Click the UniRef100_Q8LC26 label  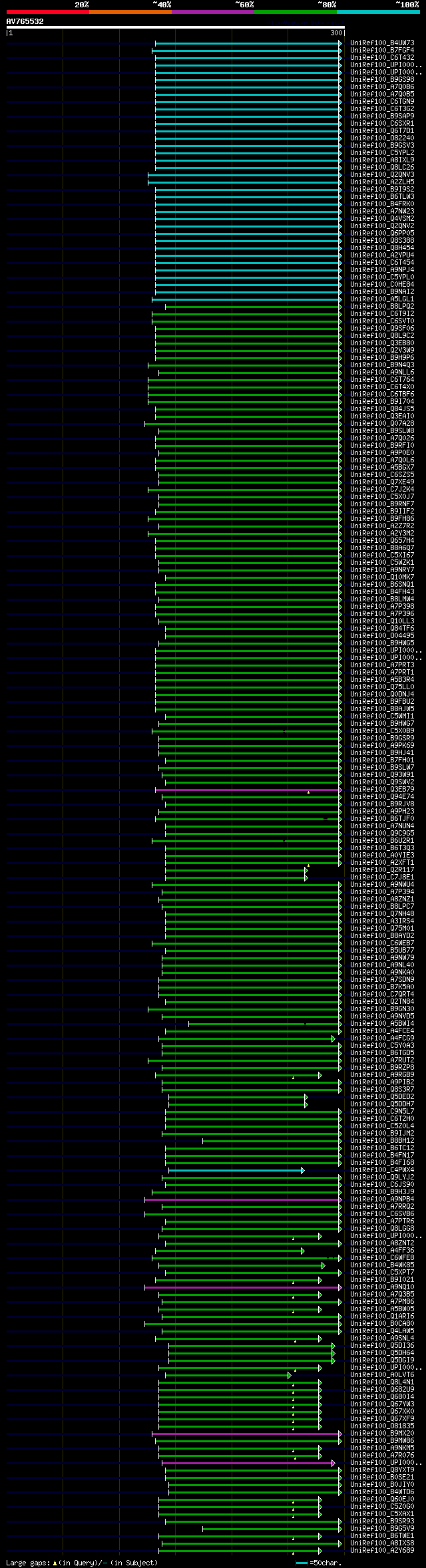pyautogui.click(x=382, y=168)
